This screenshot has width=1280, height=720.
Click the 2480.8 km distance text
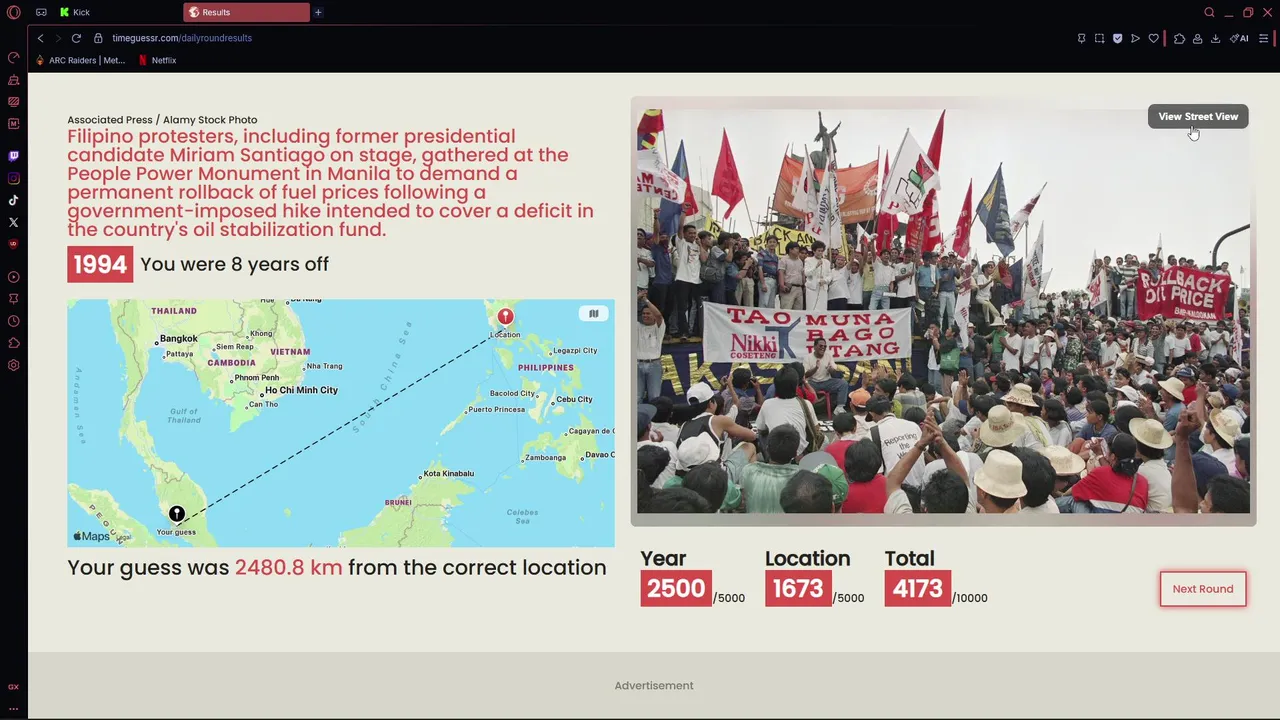(x=288, y=567)
